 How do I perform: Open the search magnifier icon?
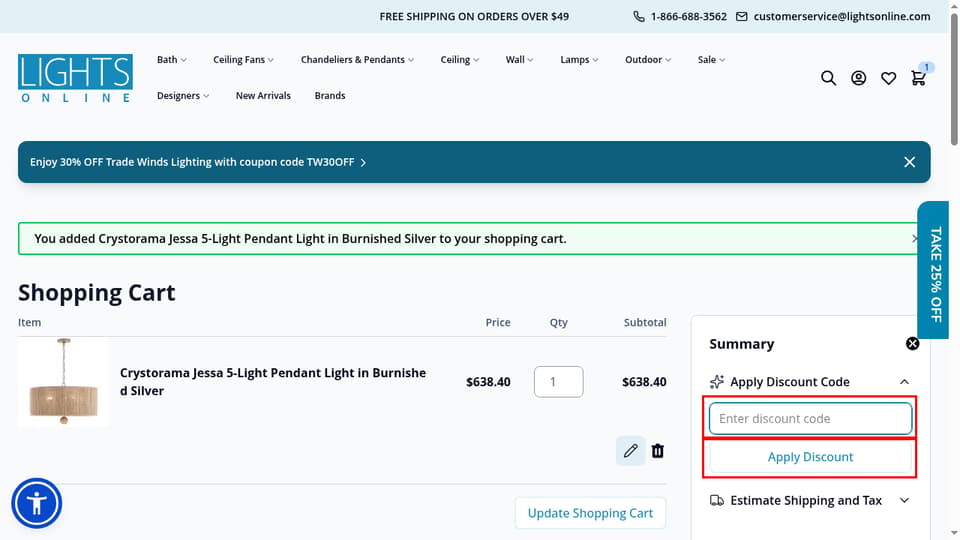coord(828,78)
